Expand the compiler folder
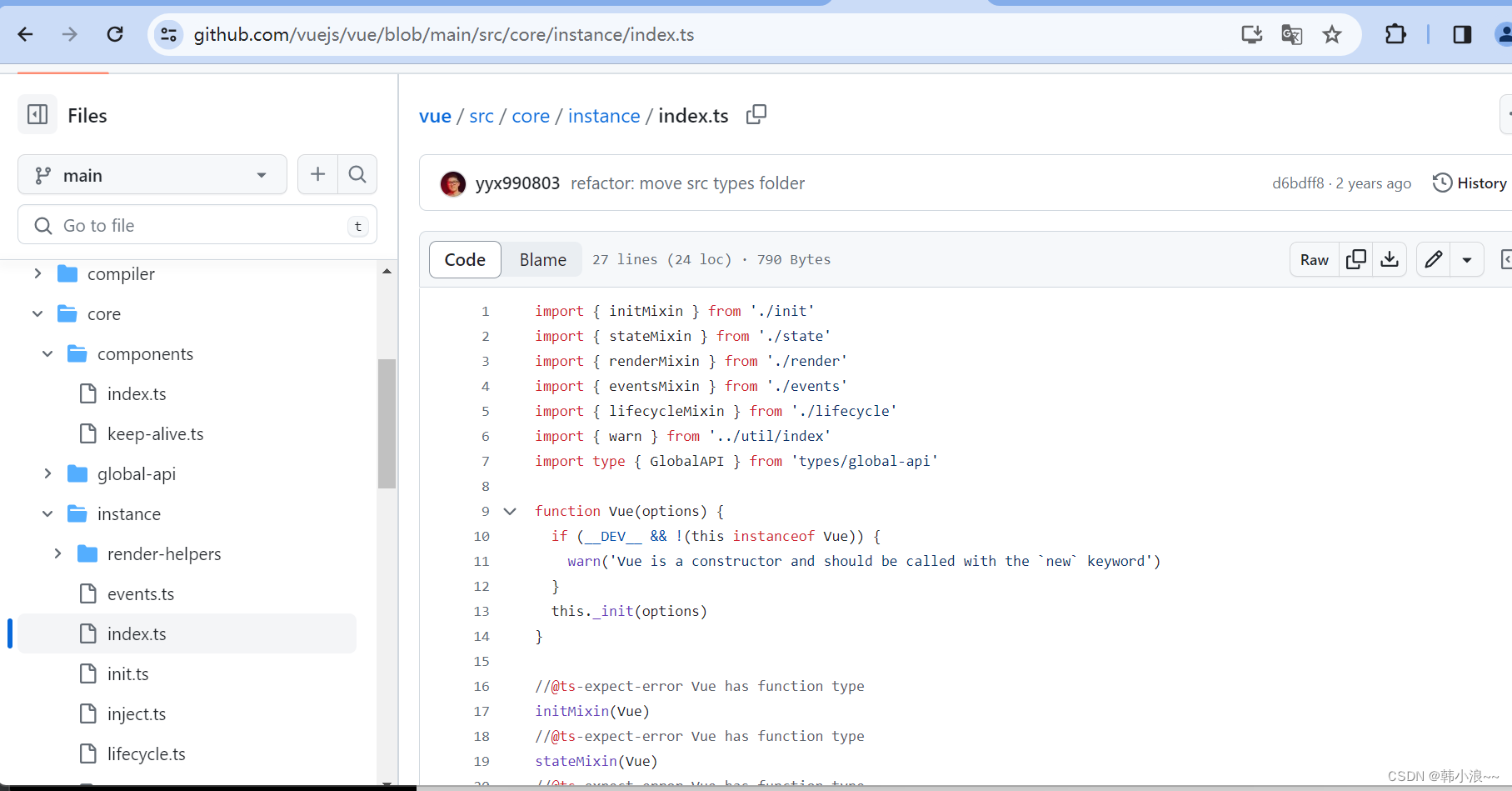 point(37,273)
